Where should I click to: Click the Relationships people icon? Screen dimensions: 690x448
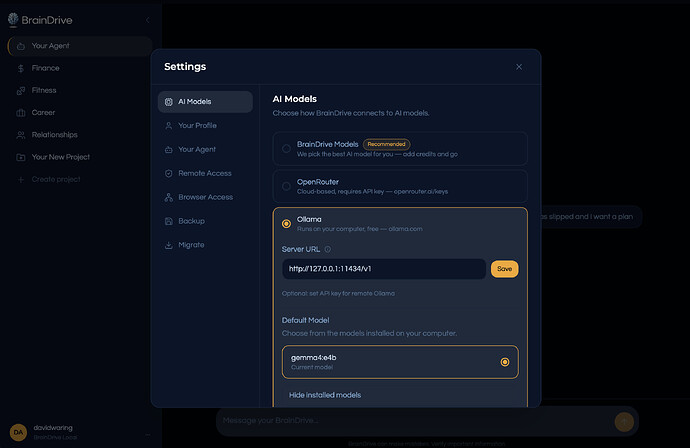[21, 135]
